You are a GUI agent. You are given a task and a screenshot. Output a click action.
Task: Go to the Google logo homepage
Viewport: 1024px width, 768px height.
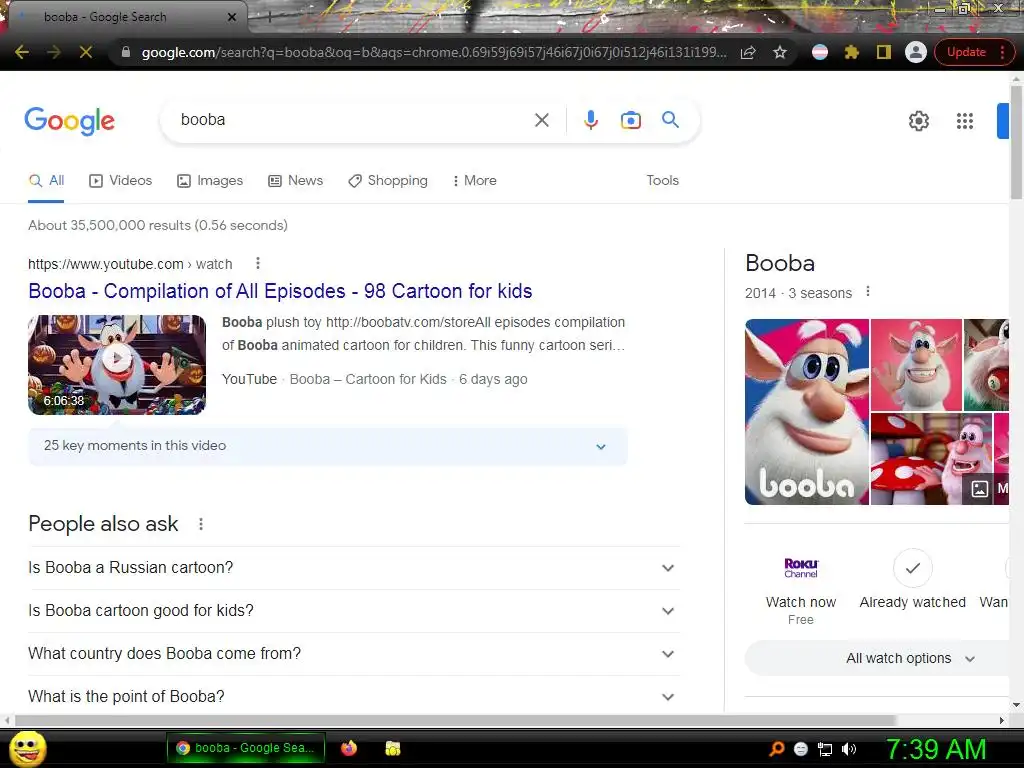click(69, 121)
